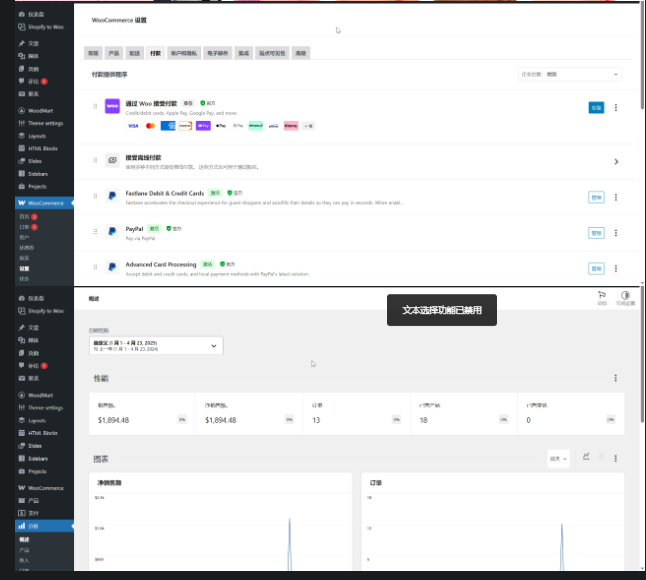Viewport: 646px width, 580px height.
Task: Click the net sales chart card
Action: pos(220,522)
